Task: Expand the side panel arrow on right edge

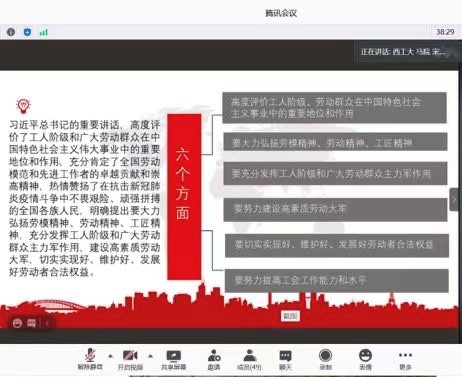Action: [x=454, y=200]
